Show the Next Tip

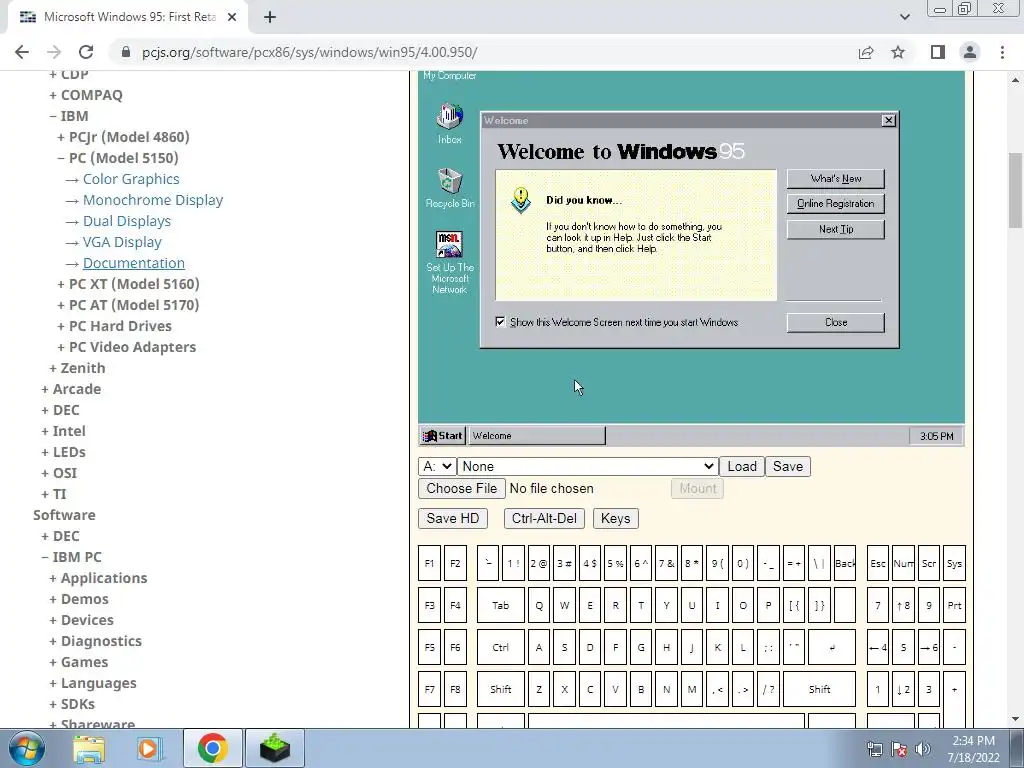[836, 229]
